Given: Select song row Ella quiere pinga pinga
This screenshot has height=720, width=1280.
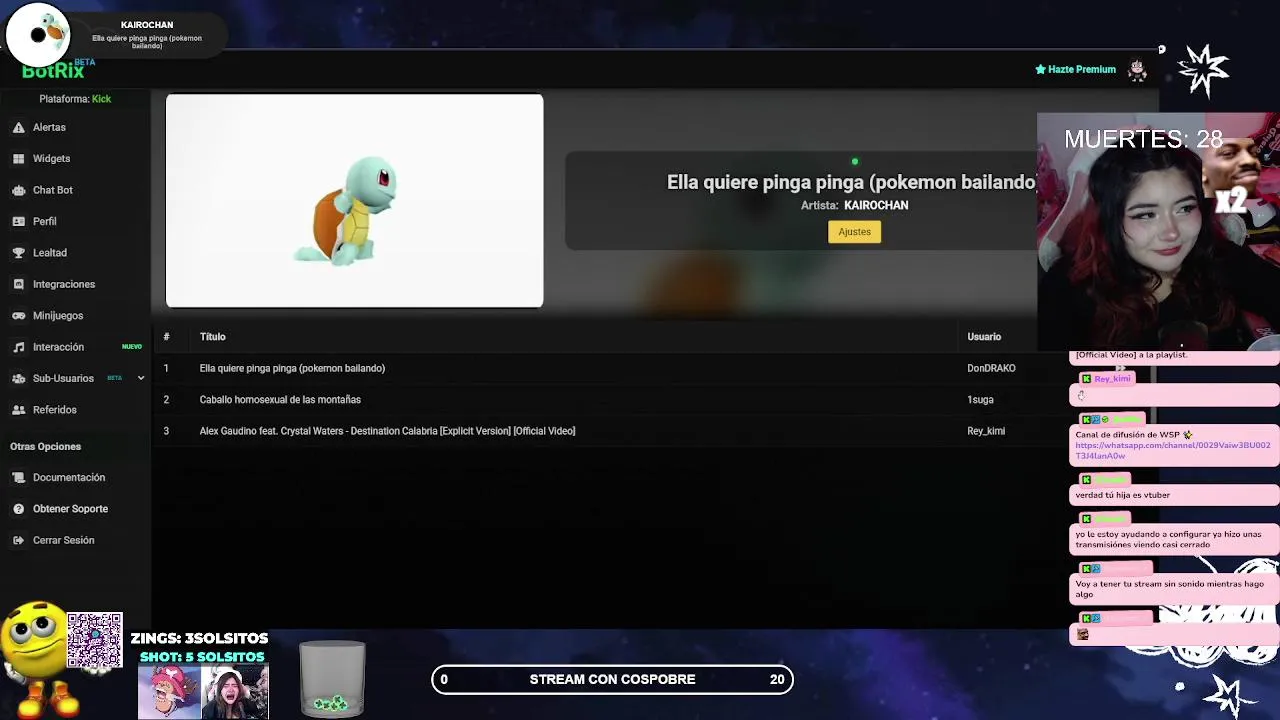Looking at the screenshot, I should tap(292, 368).
